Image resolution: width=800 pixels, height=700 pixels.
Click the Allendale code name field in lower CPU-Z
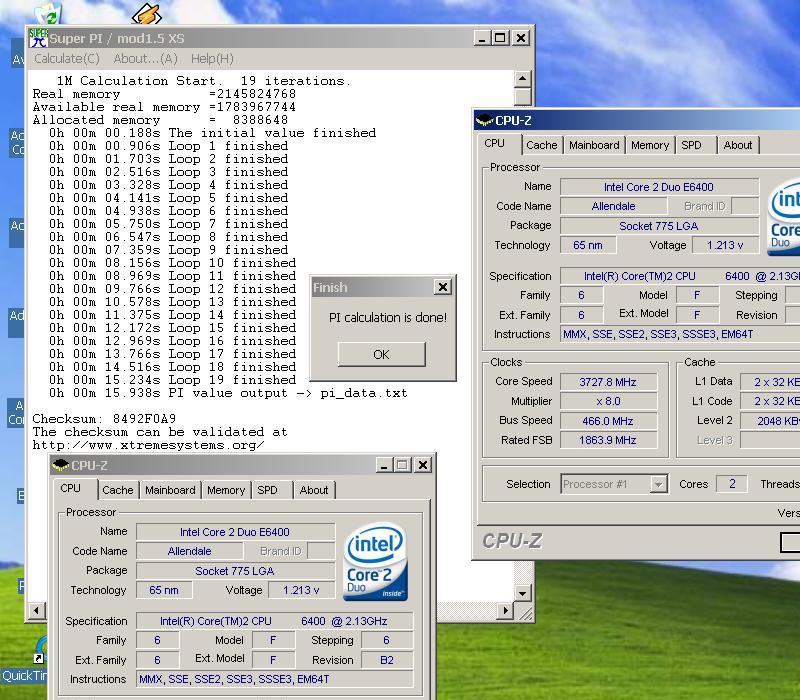click(x=189, y=551)
